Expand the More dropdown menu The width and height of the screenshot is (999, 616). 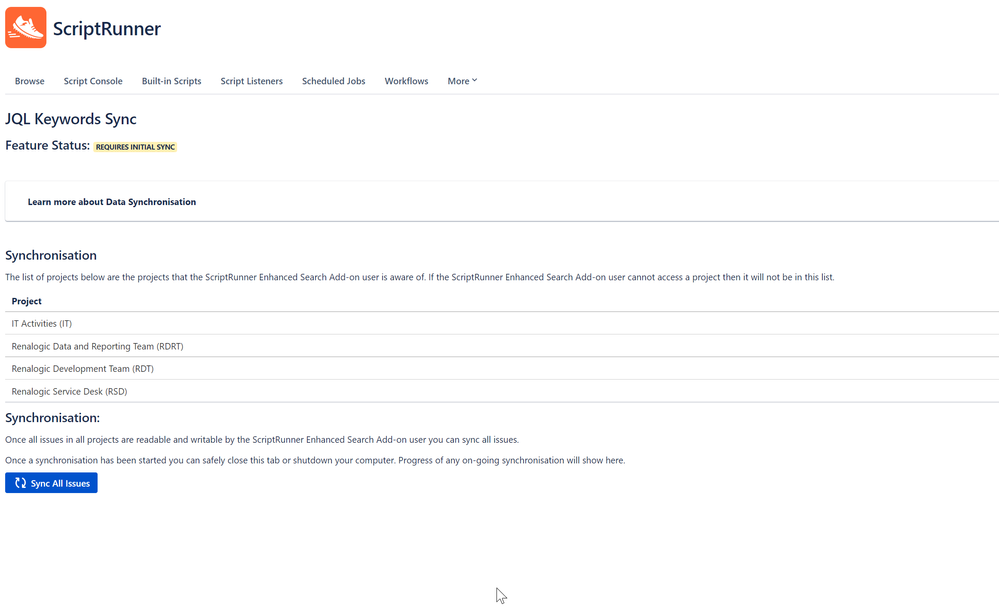(x=462, y=81)
